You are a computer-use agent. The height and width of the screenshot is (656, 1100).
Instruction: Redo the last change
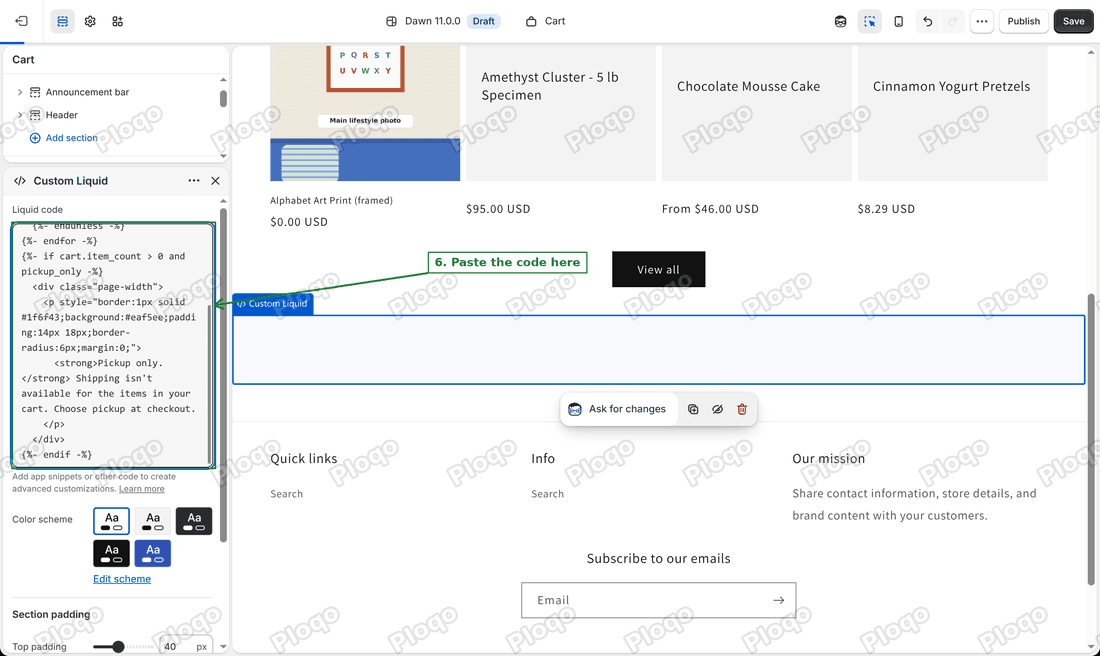coord(953,21)
